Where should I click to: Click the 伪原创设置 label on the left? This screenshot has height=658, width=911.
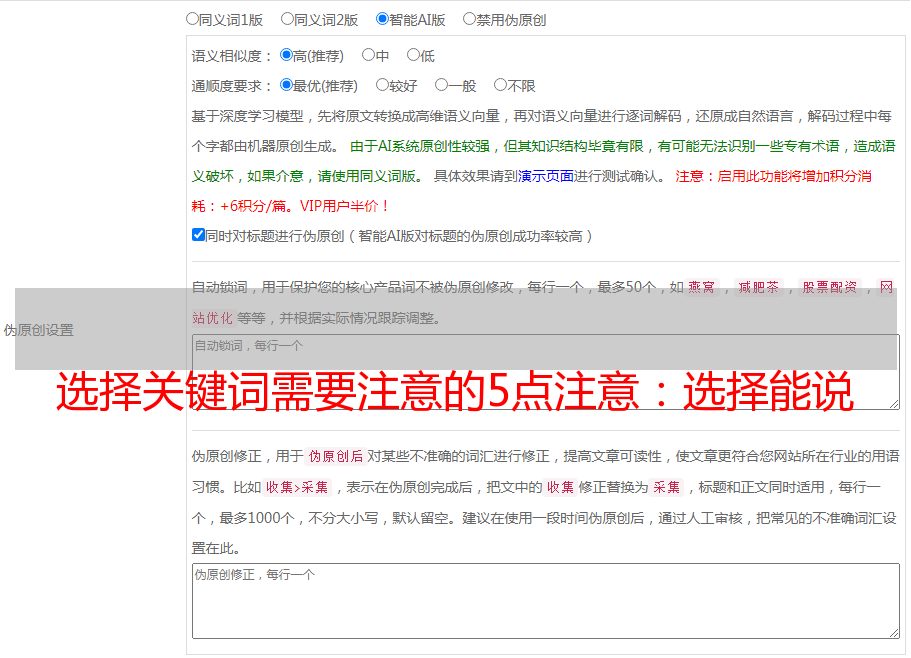click(39, 330)
